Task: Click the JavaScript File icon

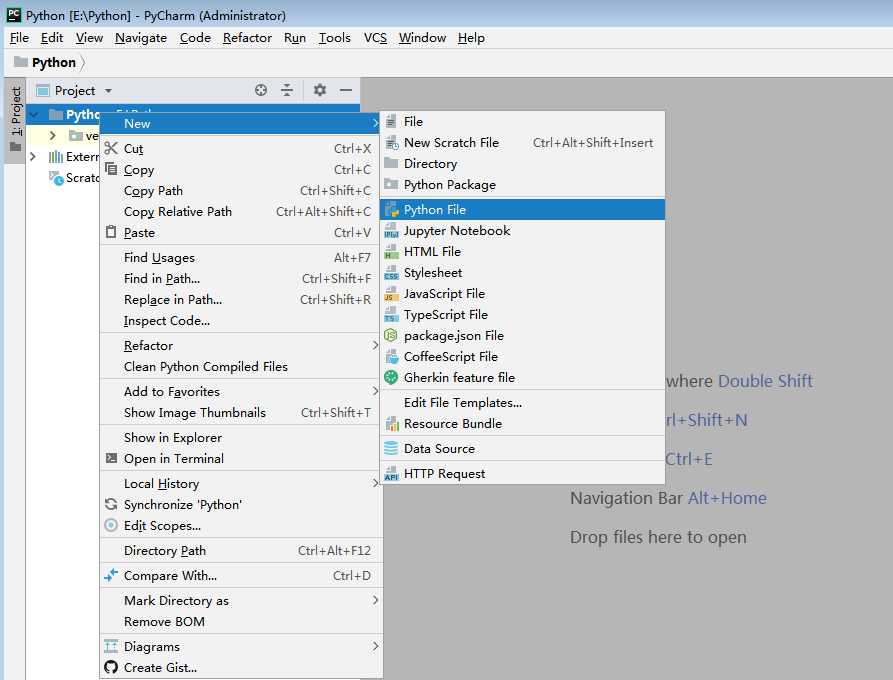Action: click(x=391, y=294)
